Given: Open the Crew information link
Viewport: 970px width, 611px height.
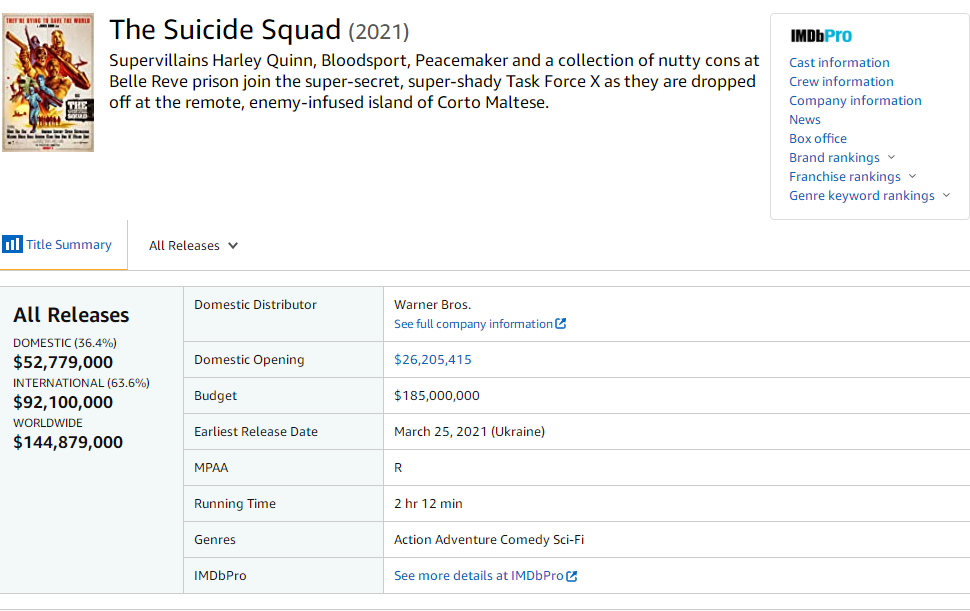Looking at the screenshot, I should click(841, 82).
